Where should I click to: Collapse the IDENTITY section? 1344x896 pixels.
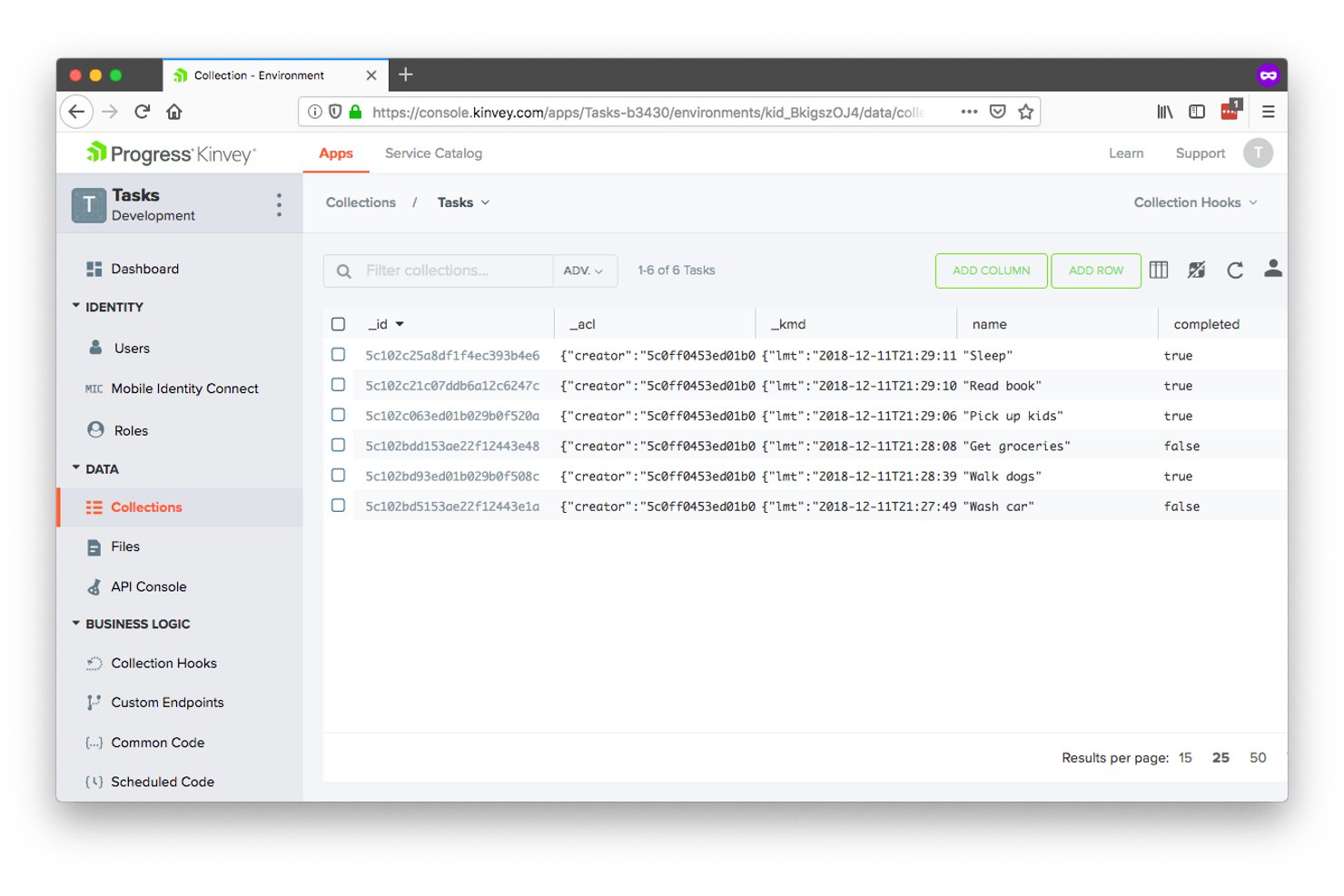tap(107, 307)
